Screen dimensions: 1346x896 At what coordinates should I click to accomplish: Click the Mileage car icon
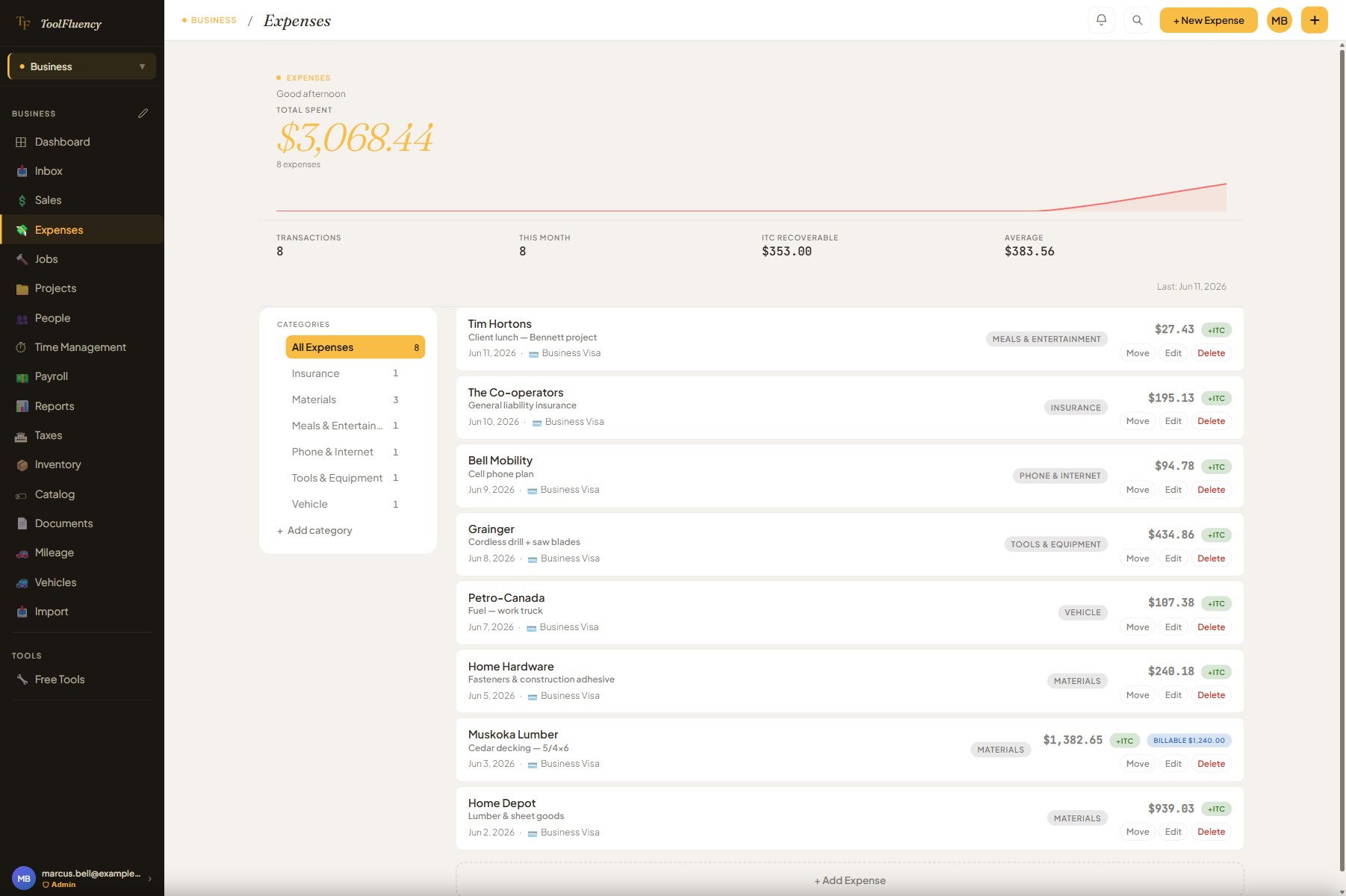point(22,553)
